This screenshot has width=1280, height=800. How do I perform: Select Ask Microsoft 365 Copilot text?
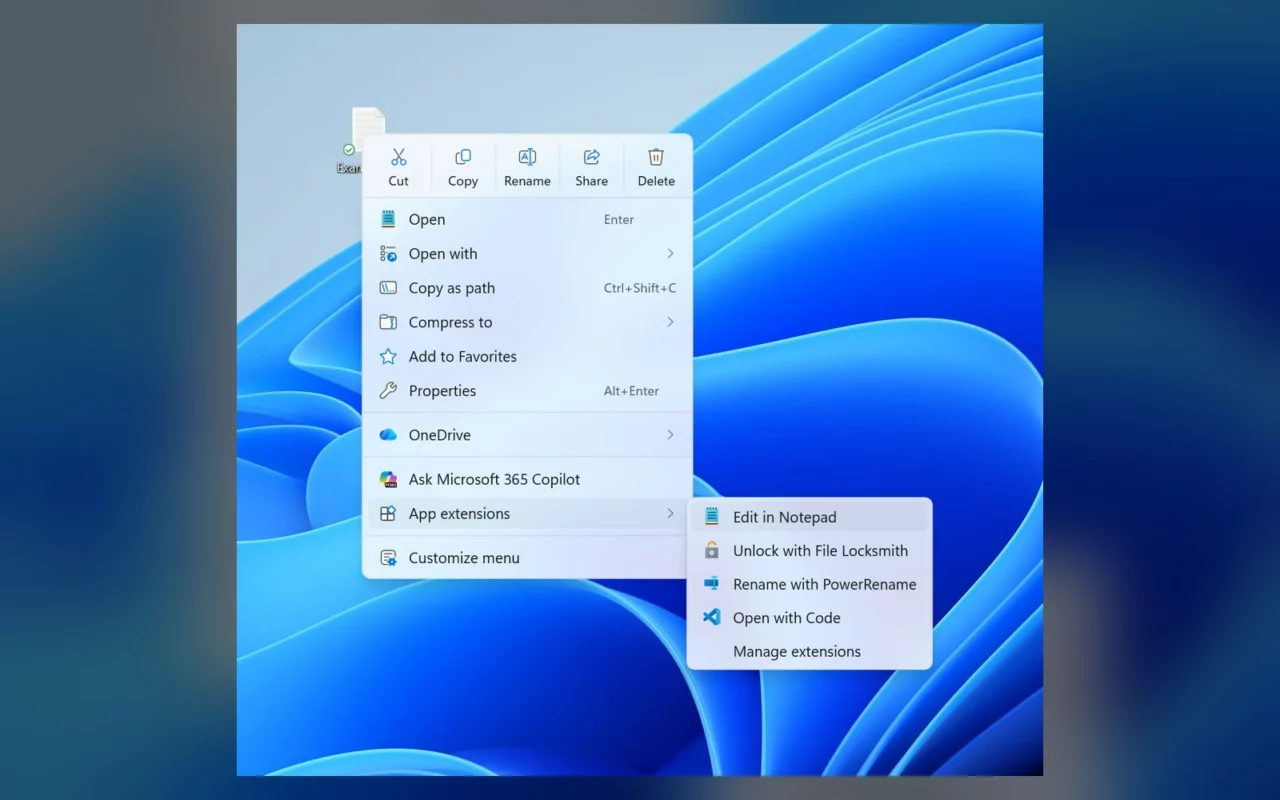(494, 479)
